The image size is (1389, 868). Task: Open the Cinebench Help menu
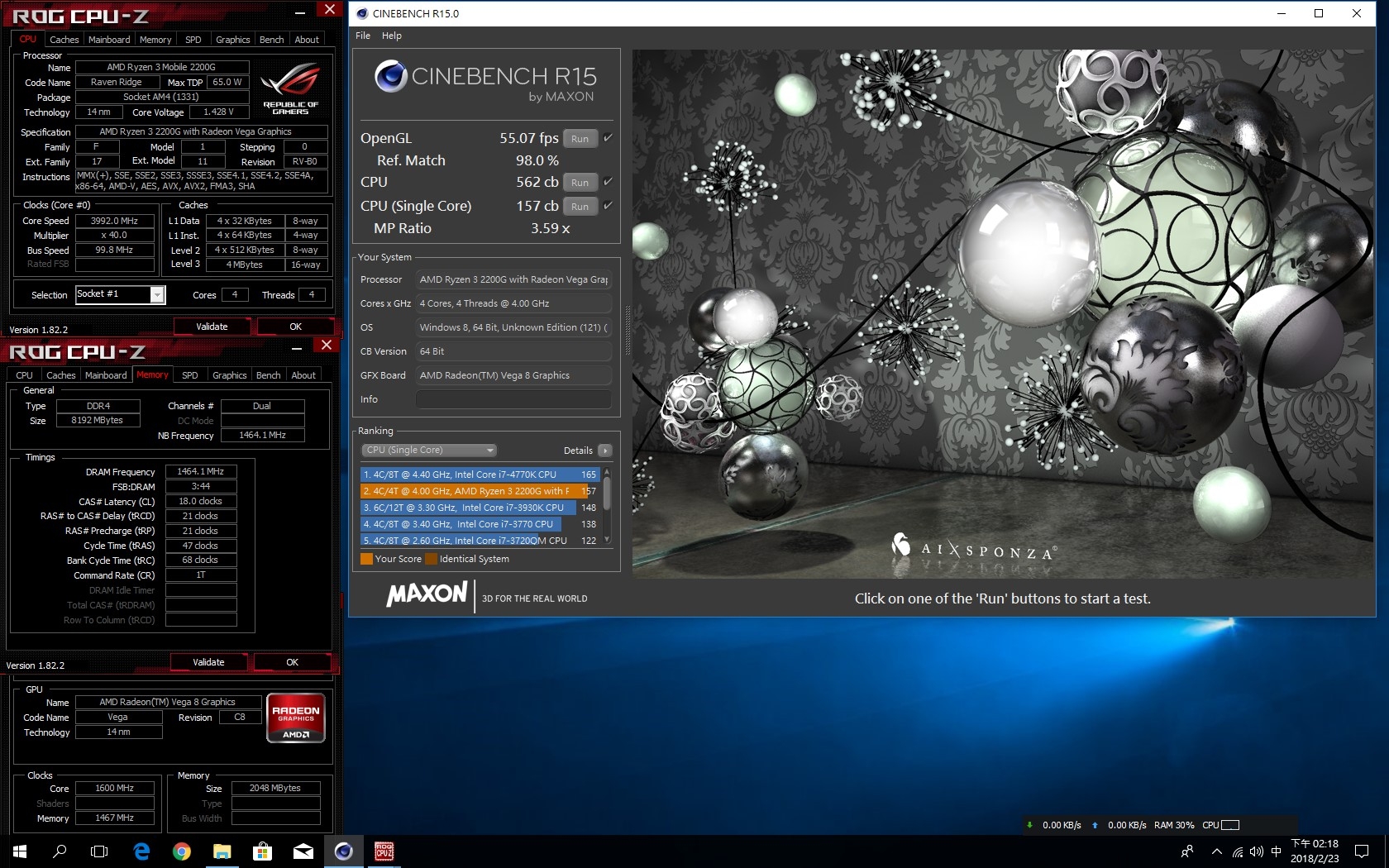(392, 36)
